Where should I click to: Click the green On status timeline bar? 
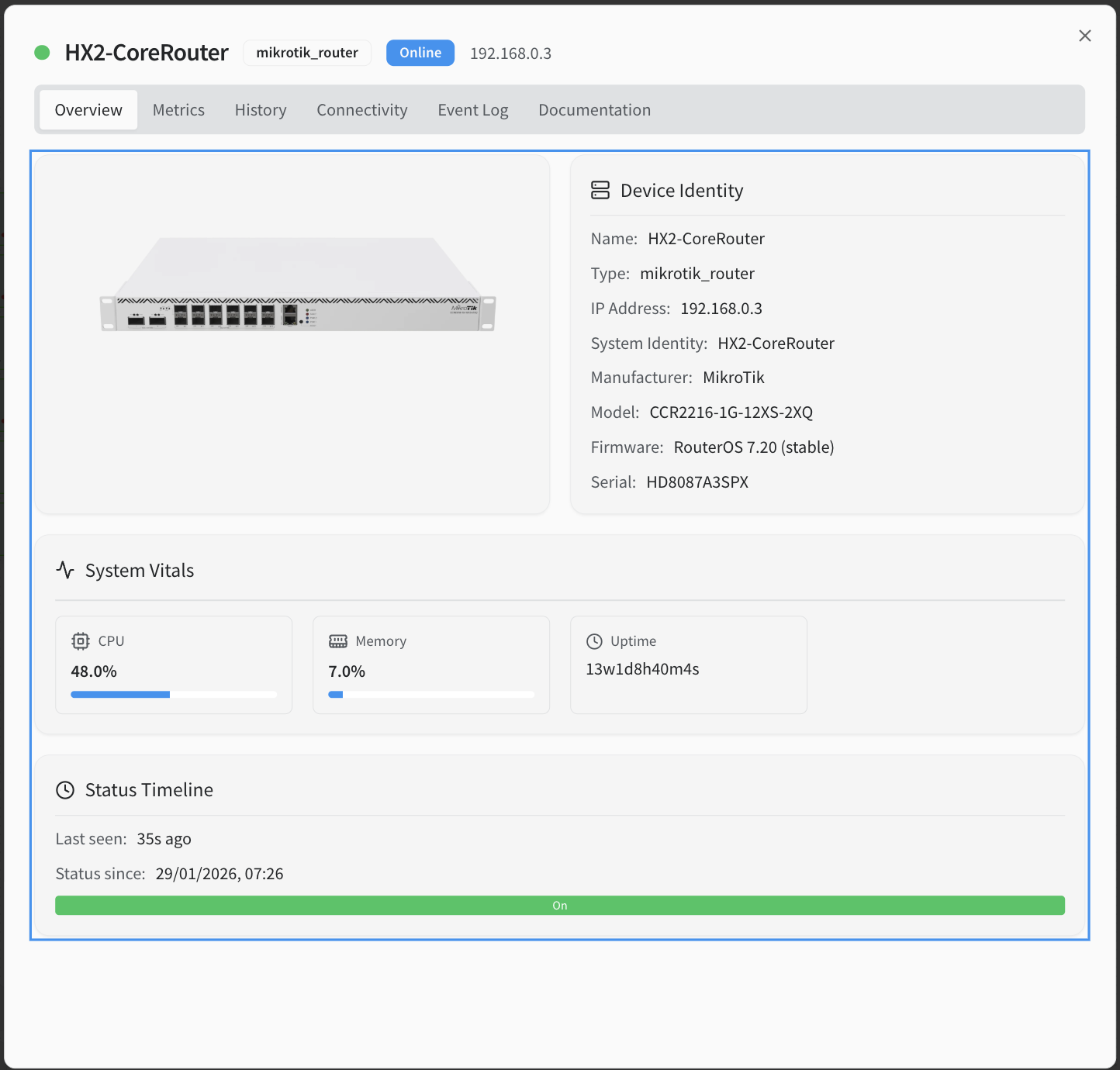click(559, 906)
